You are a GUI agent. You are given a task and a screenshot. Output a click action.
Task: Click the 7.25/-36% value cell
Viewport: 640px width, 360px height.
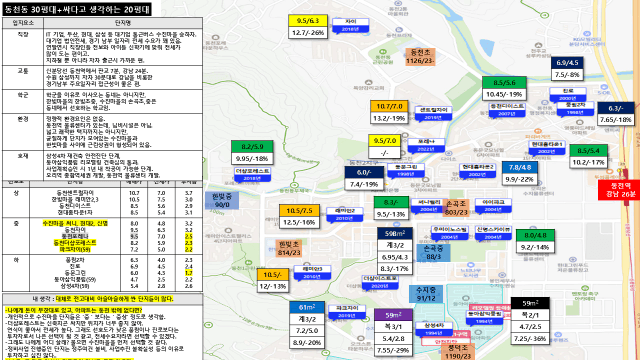[x=530, y=338]
